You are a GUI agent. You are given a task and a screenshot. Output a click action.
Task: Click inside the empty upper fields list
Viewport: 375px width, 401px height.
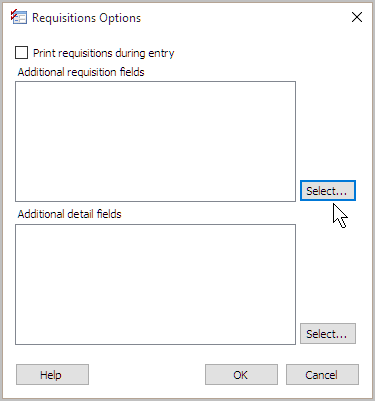[155, 141]
